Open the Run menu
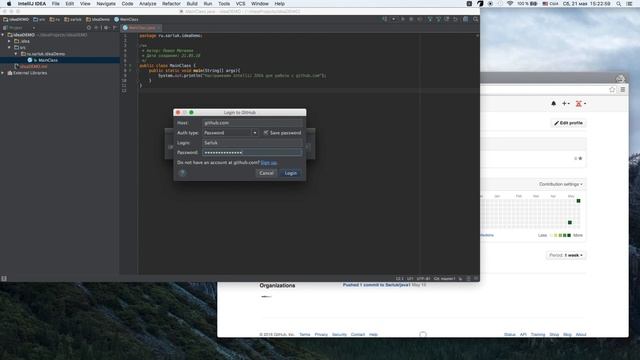The image size is (640, 360). 208,4
